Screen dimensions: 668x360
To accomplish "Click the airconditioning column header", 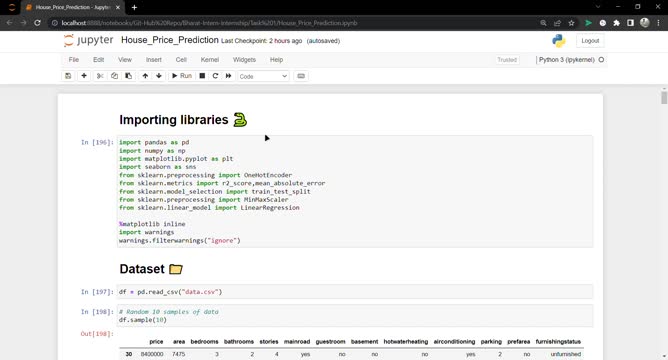I will click(x=454, y=342).
